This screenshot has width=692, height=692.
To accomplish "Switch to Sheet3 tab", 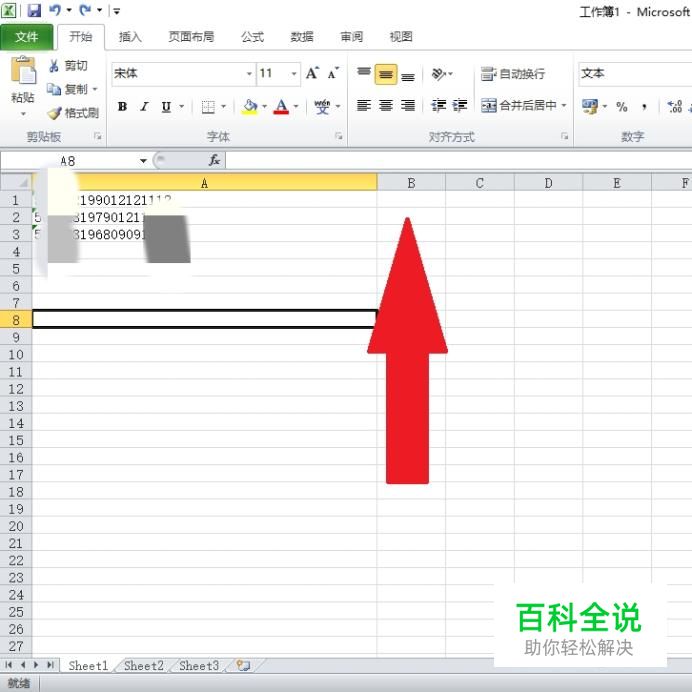I will click(199, 666).
